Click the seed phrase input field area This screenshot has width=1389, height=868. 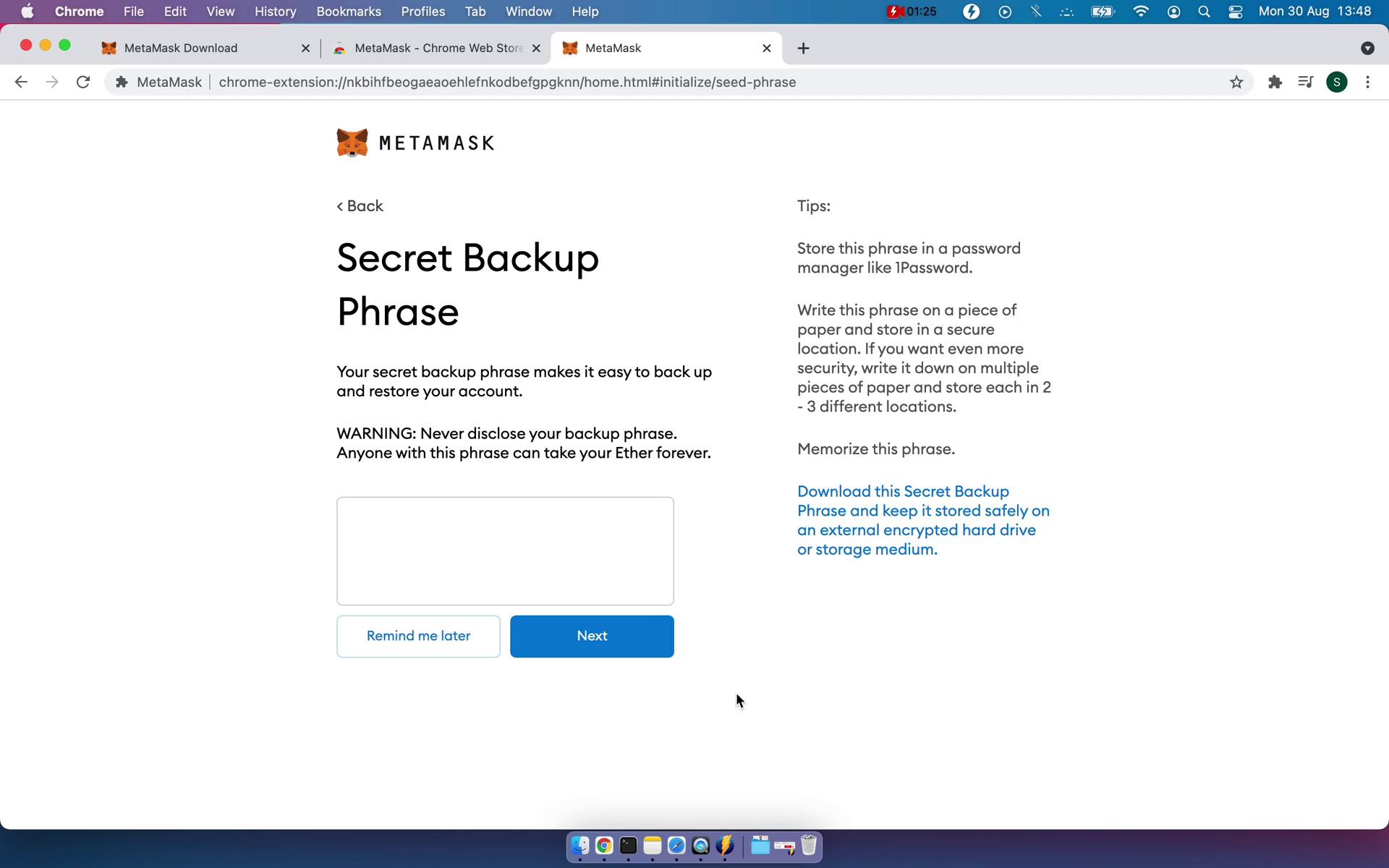click(505, 550)
